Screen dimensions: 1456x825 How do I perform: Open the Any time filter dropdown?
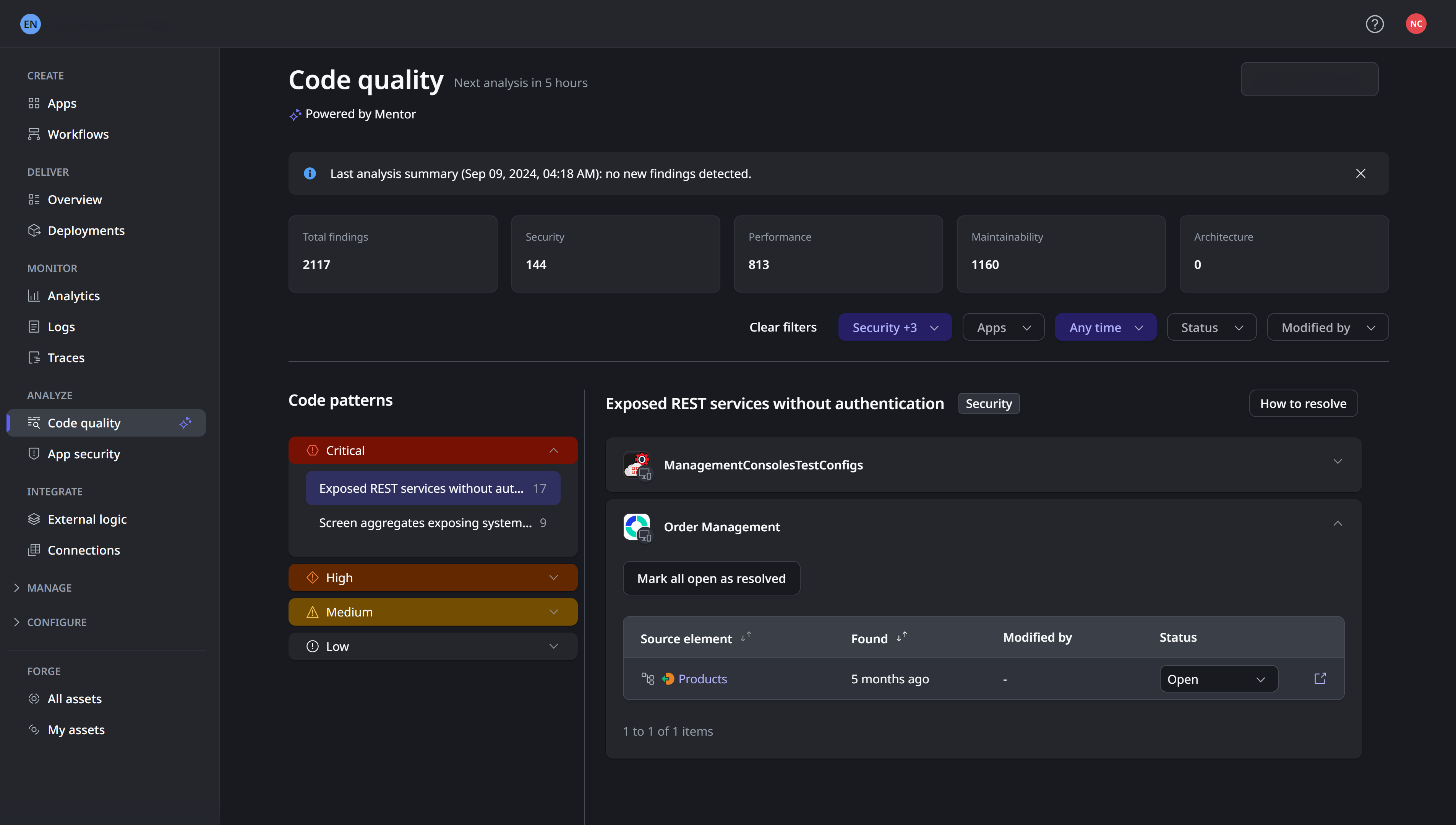[x=1104, y=327]
